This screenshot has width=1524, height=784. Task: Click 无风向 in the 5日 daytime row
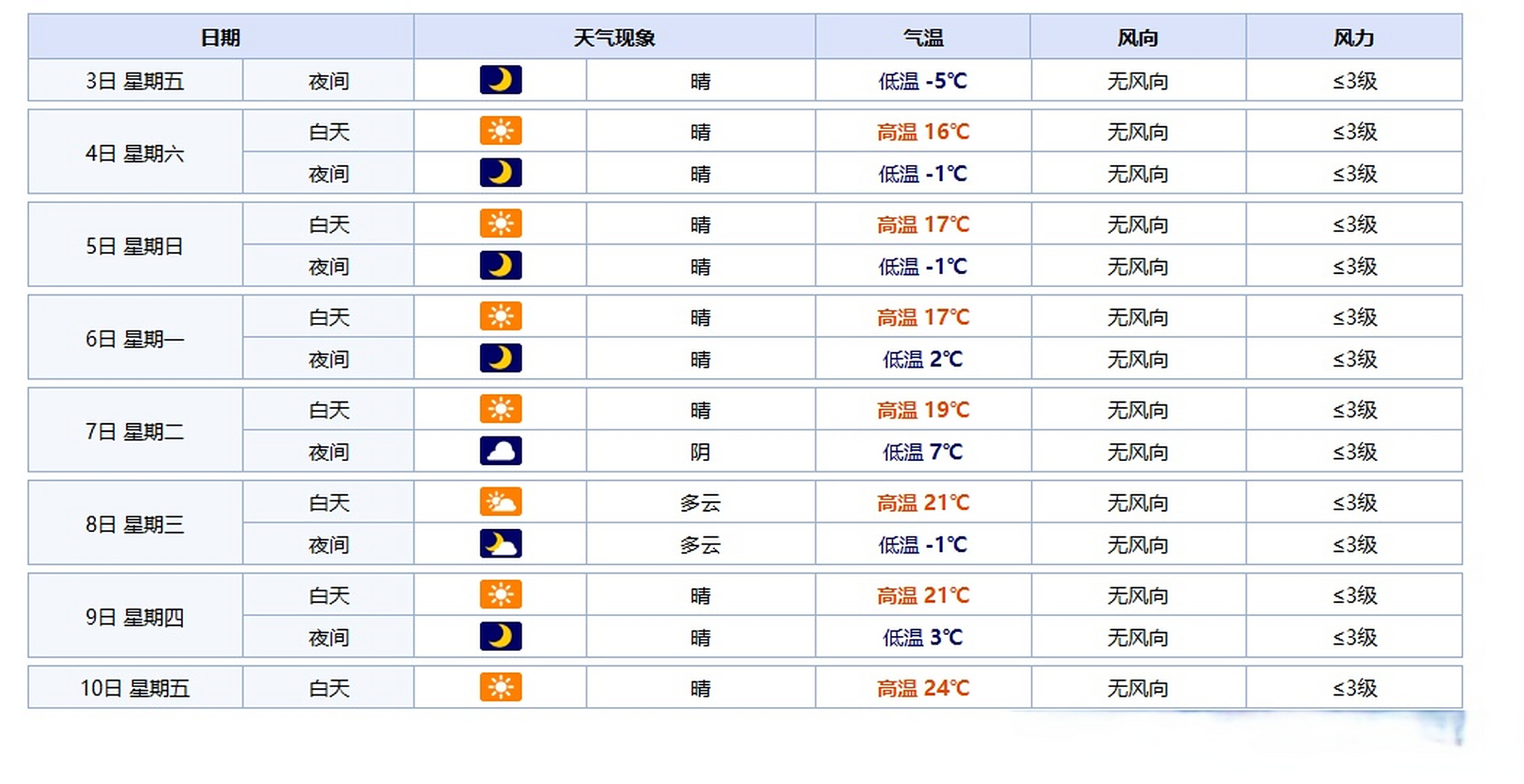[1138, 225]
